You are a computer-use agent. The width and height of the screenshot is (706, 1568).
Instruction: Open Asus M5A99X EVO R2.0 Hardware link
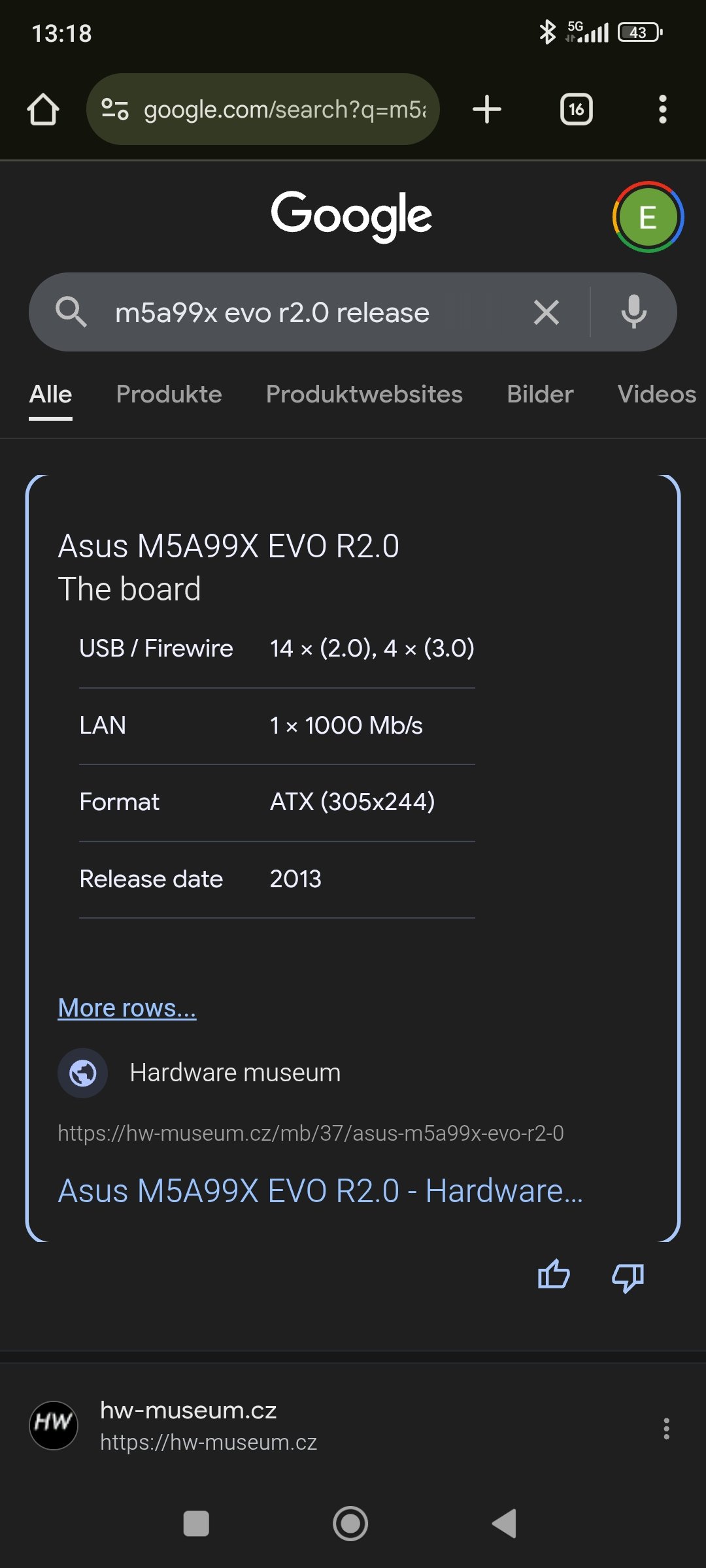pyautogui.click(x=320, y=1190)
